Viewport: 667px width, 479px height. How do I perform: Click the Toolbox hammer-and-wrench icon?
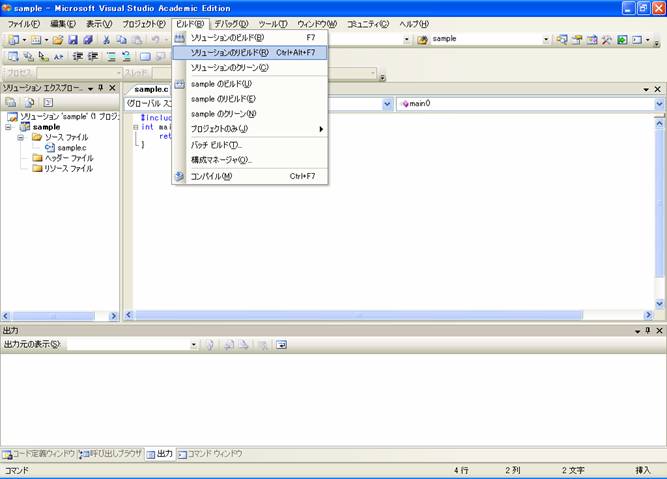point(606,39)
